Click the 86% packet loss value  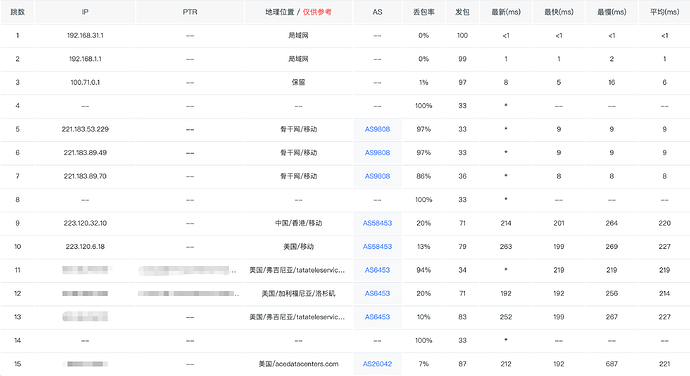click(423, 176)
